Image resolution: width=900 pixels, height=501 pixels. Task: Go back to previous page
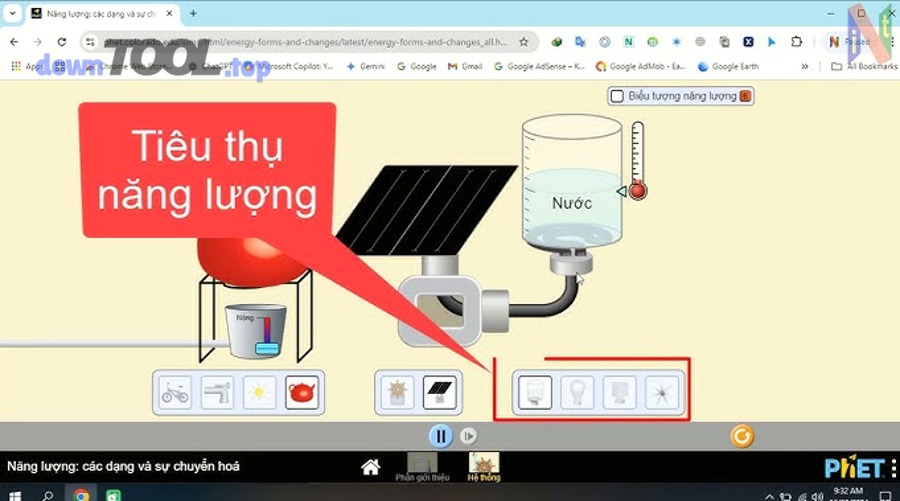pyautogui.click(x=14, y=42)
